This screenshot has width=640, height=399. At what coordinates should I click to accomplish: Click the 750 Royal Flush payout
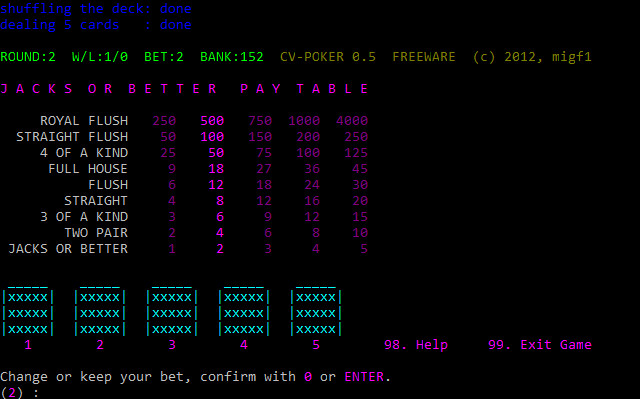pos(260,121)
